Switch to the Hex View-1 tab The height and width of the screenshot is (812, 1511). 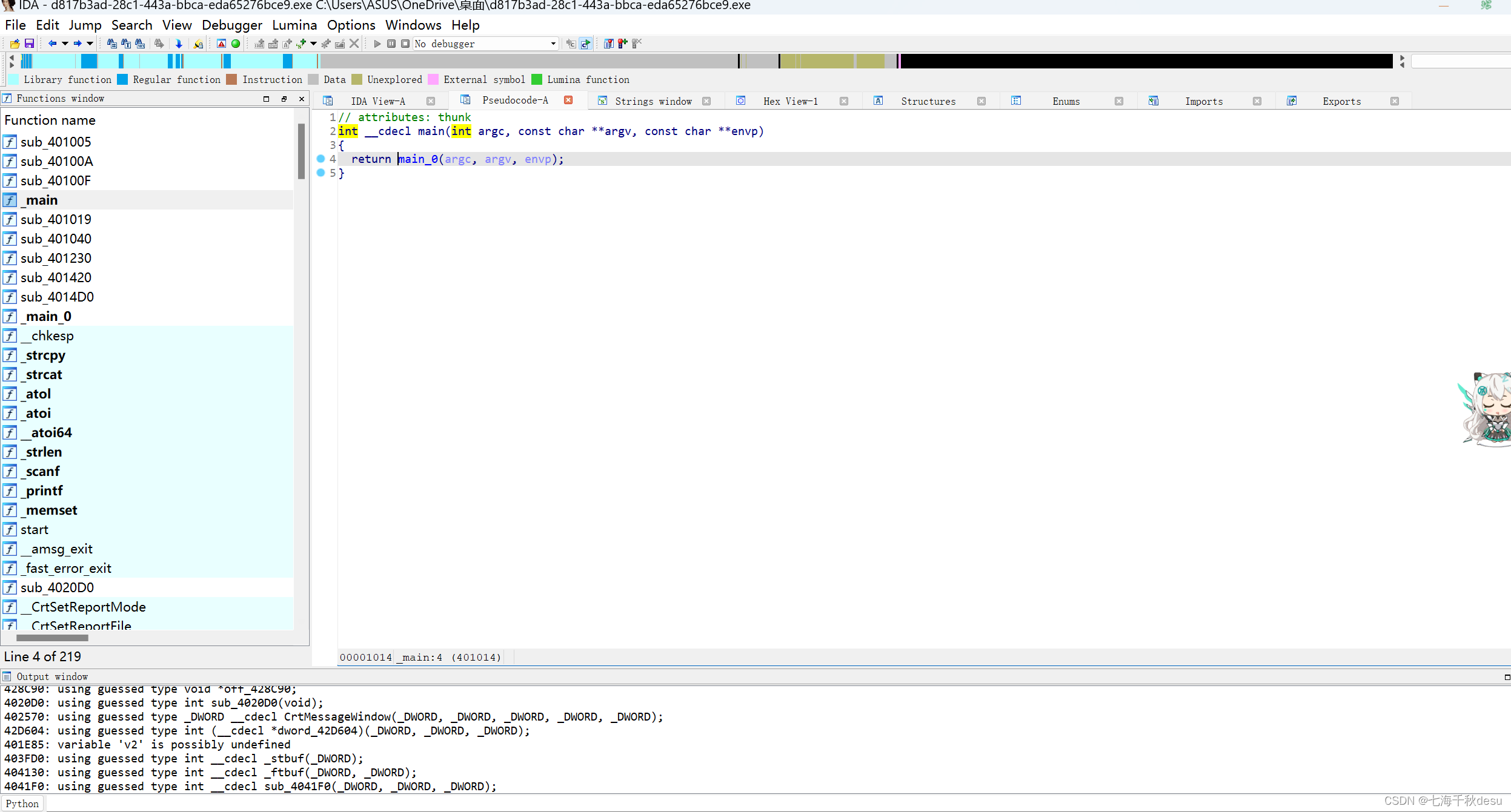click(791, 101)
